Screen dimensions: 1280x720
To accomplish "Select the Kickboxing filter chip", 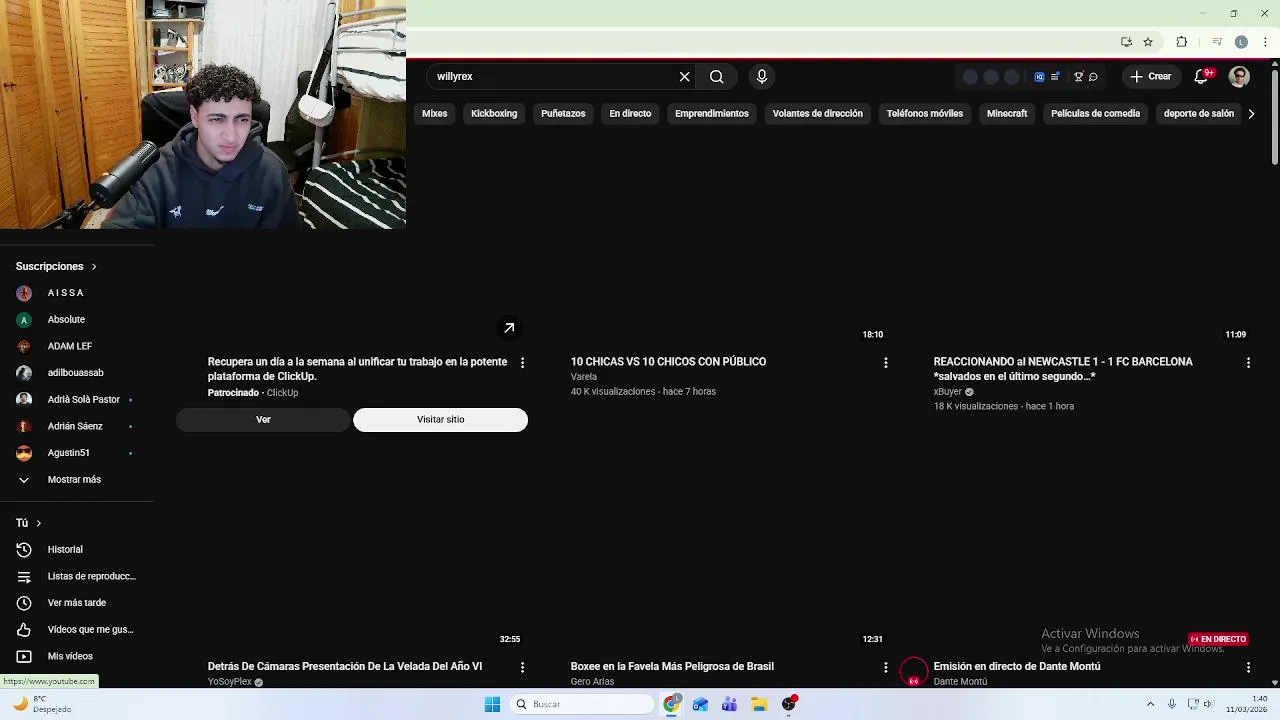I will pos(494,114).
